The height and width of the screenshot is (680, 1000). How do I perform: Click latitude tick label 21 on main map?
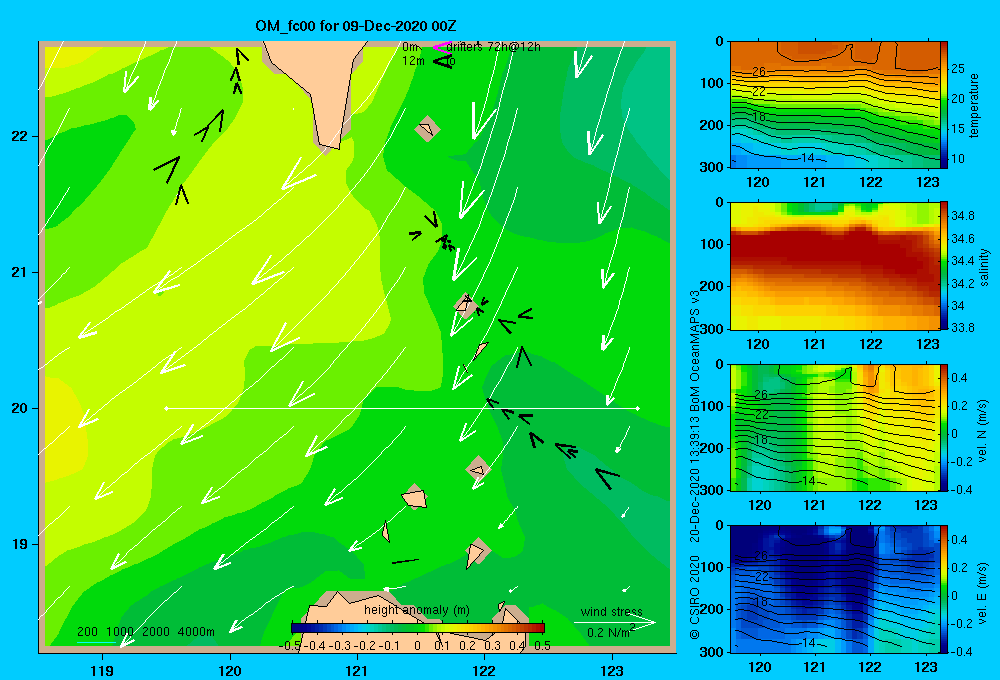[x=19, y=272]
